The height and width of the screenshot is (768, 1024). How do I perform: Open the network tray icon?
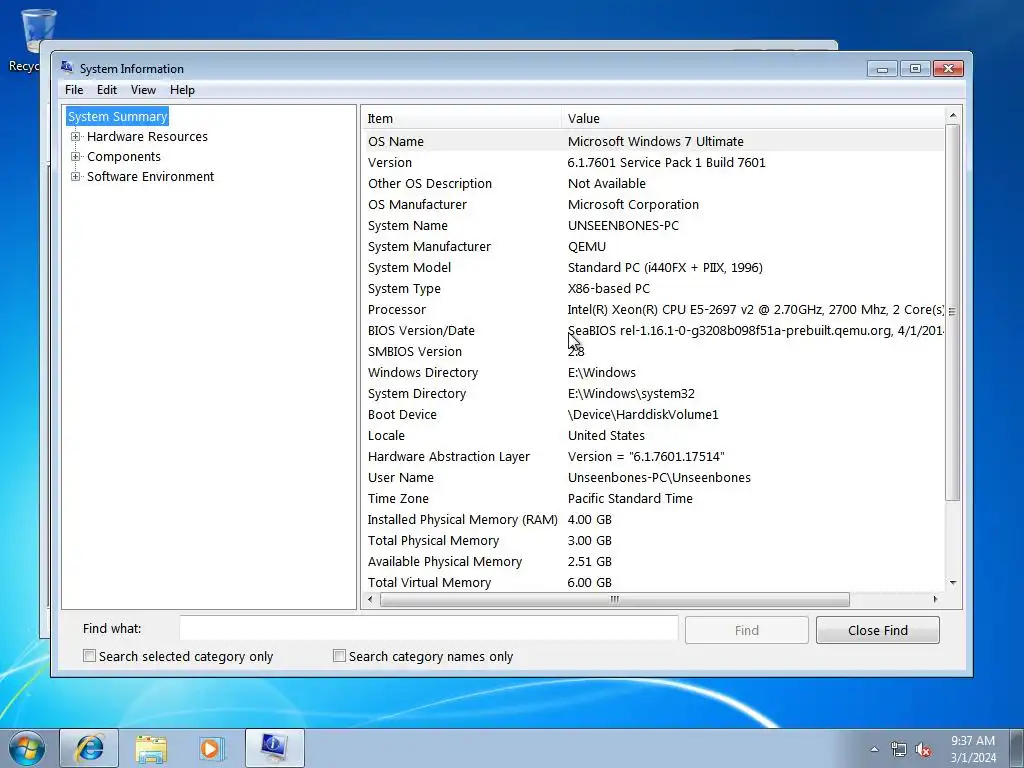[898, 749]
